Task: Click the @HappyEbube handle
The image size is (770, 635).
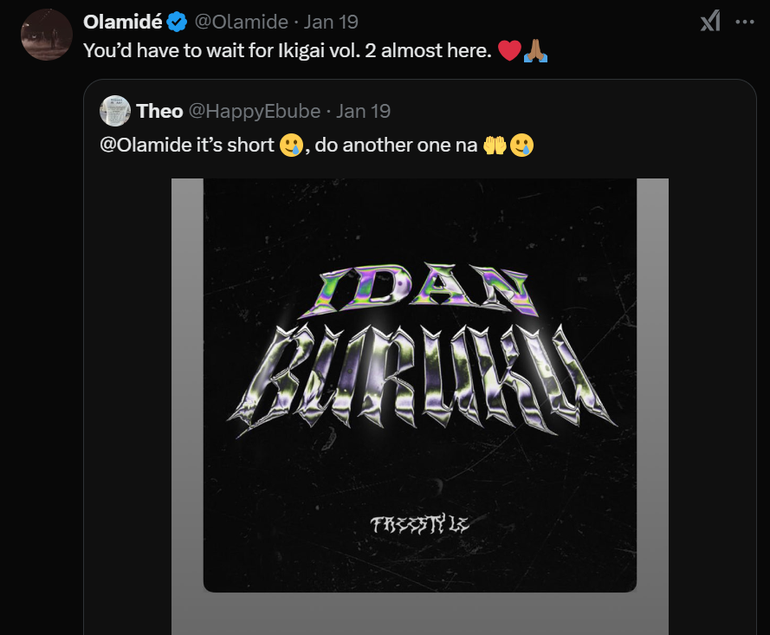Action: [255, 111]
